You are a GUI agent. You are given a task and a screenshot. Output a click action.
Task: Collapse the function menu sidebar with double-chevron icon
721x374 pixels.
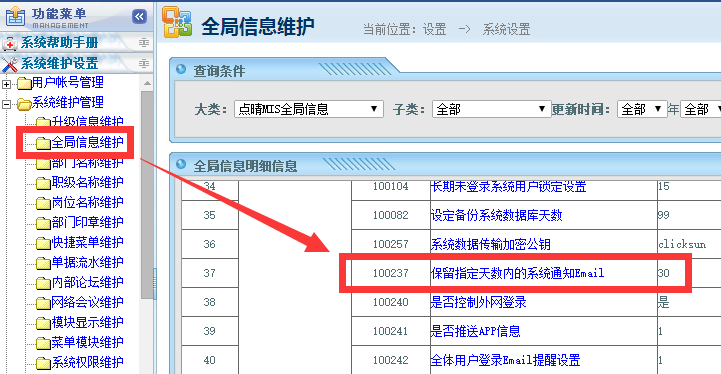click(x=139, y=17)
